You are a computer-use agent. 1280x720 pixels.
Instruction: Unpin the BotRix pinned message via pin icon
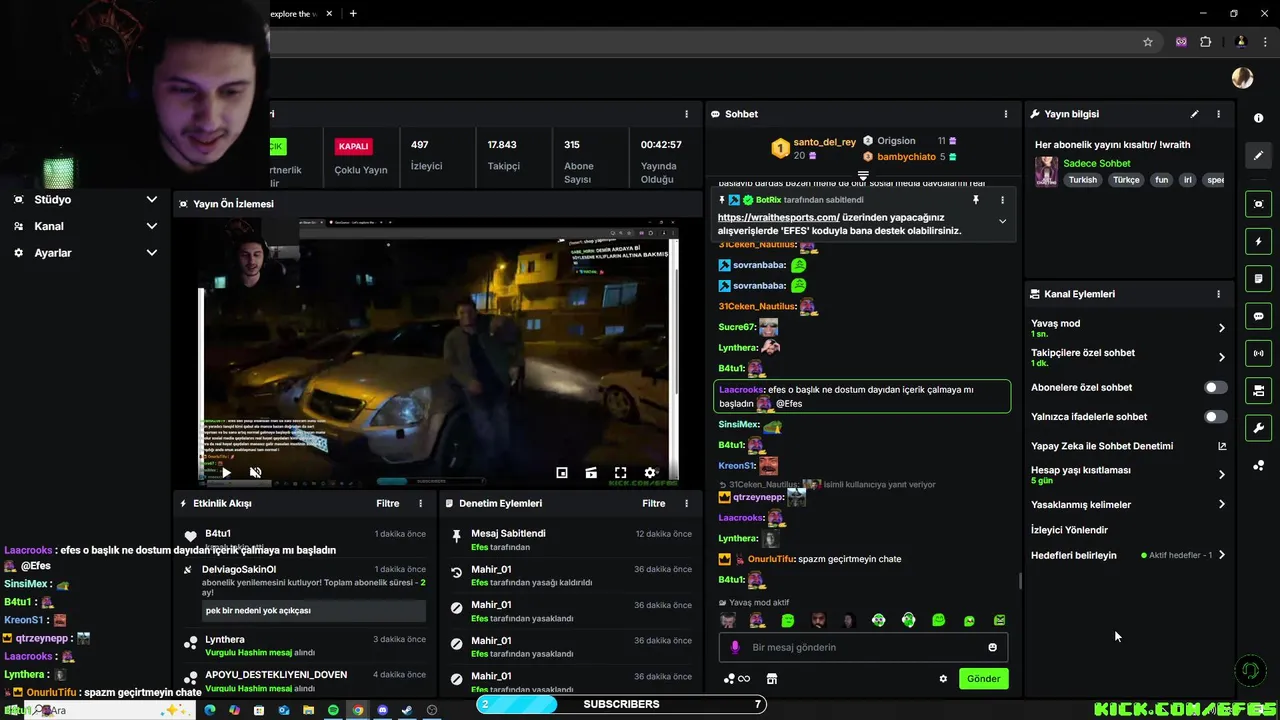[x=976, y=200]
